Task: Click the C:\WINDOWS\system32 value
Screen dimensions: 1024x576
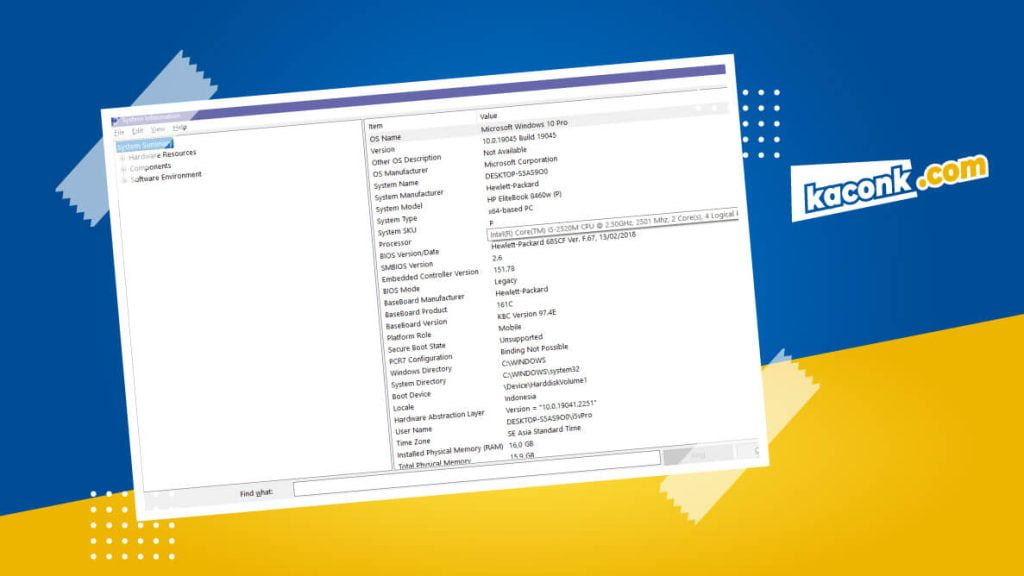Action: (541, 372)
